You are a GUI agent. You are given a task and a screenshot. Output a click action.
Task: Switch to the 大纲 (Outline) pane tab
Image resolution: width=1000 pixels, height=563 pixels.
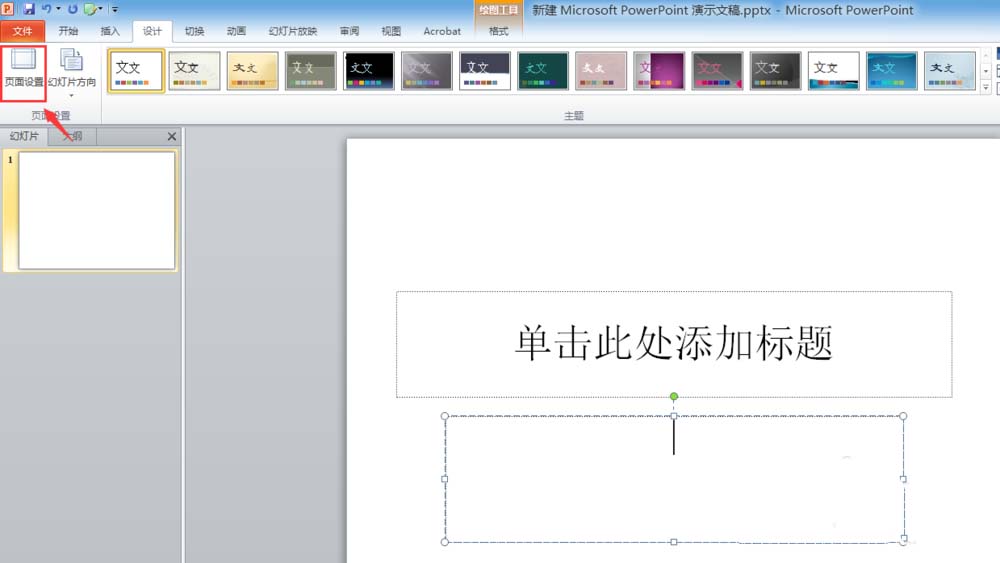[x=73, y=136]
